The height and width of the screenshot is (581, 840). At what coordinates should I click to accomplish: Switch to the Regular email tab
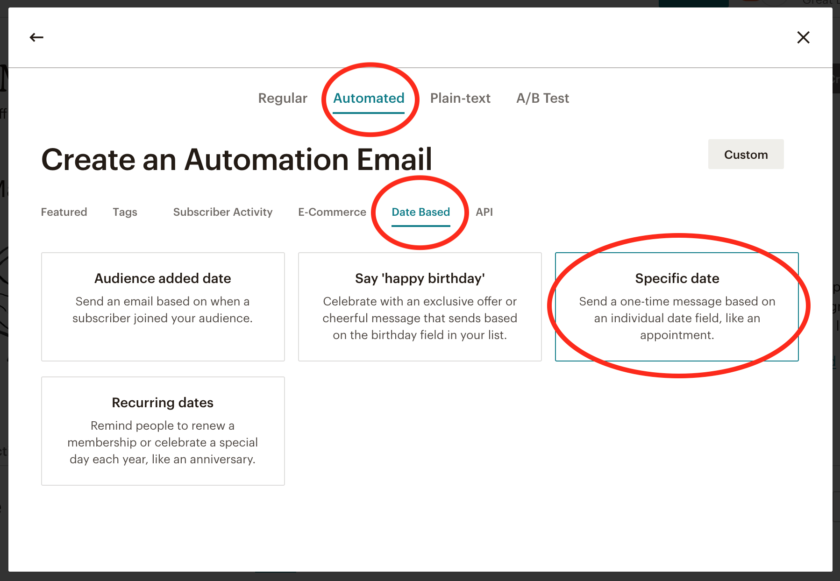(x=283, y=98)
